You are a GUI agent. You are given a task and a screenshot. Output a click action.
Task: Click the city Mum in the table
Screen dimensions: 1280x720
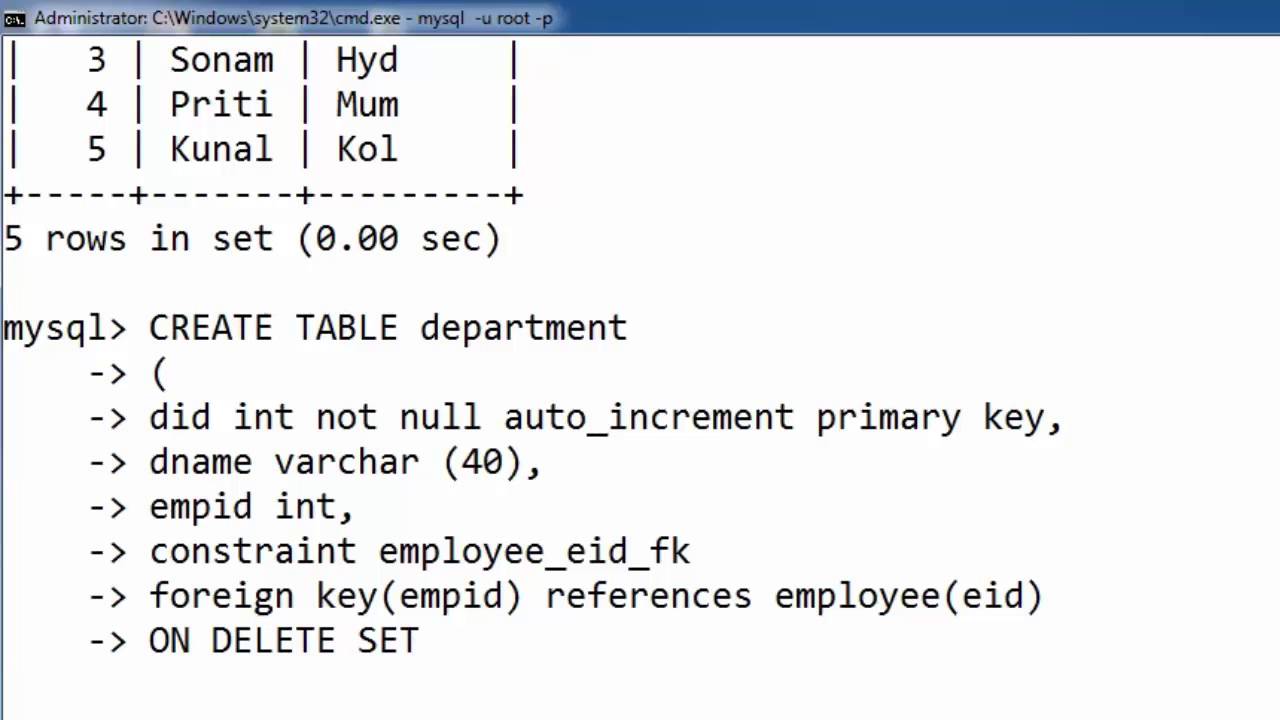coord(367,104)
